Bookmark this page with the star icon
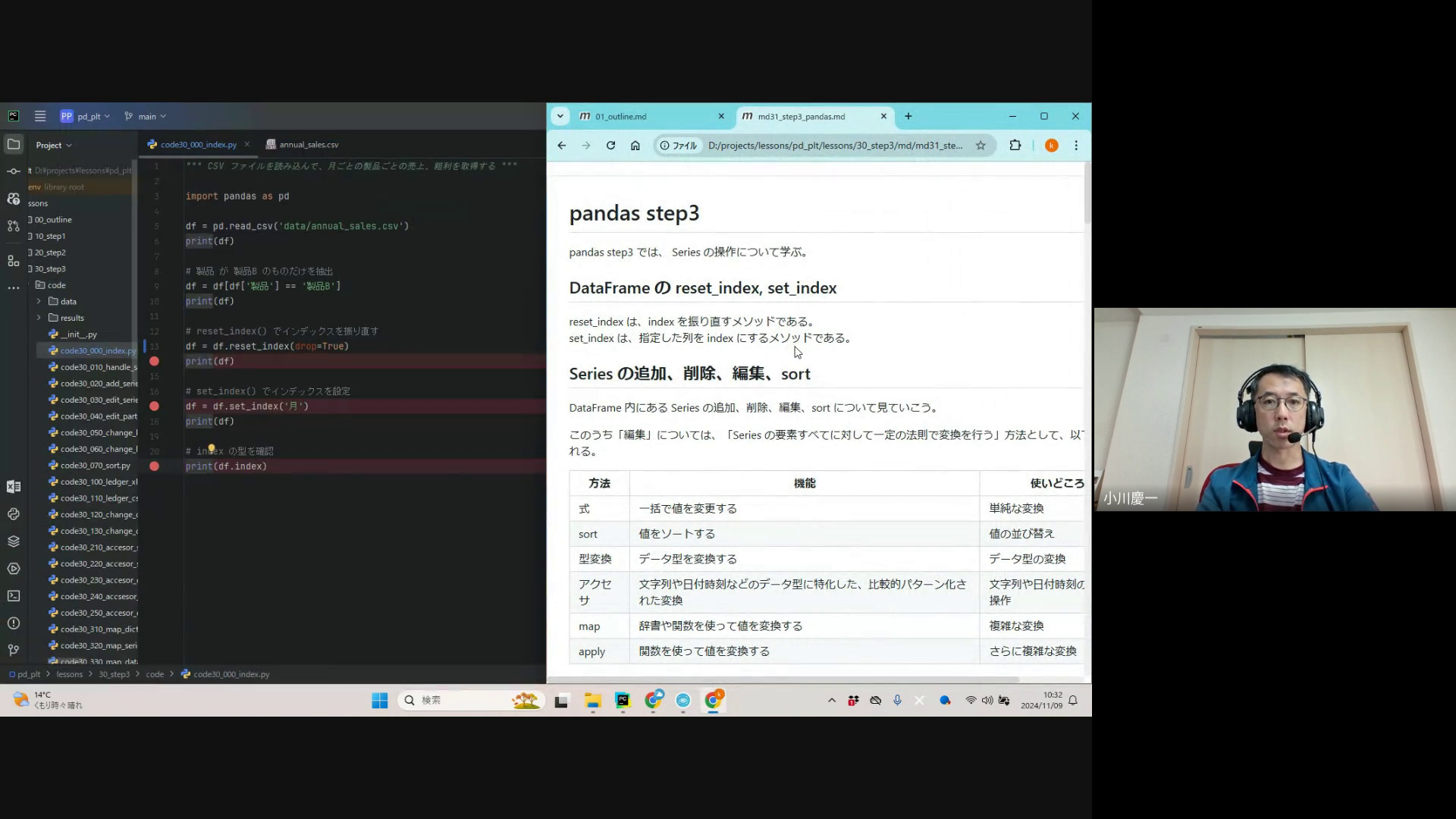Viewport: 1456px width, 819px height. [x=981, y=146]
